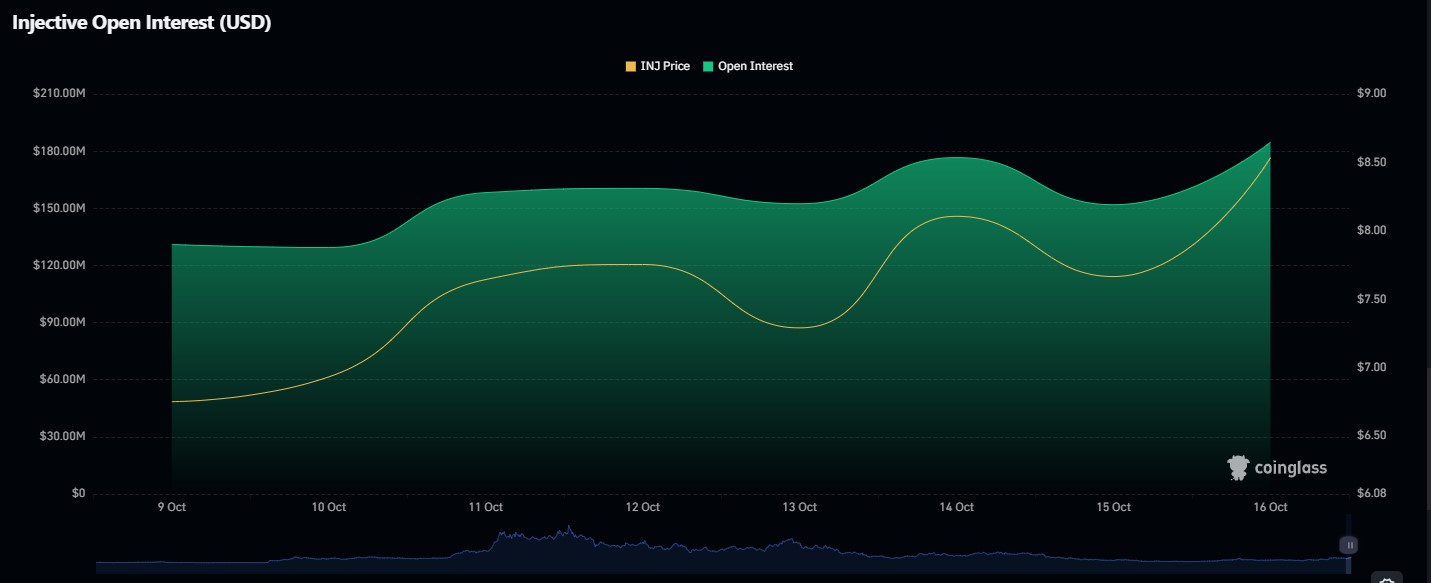Click the 12 Oct date label
Screen dimensions: 1431x583
(x=643, y=507)
